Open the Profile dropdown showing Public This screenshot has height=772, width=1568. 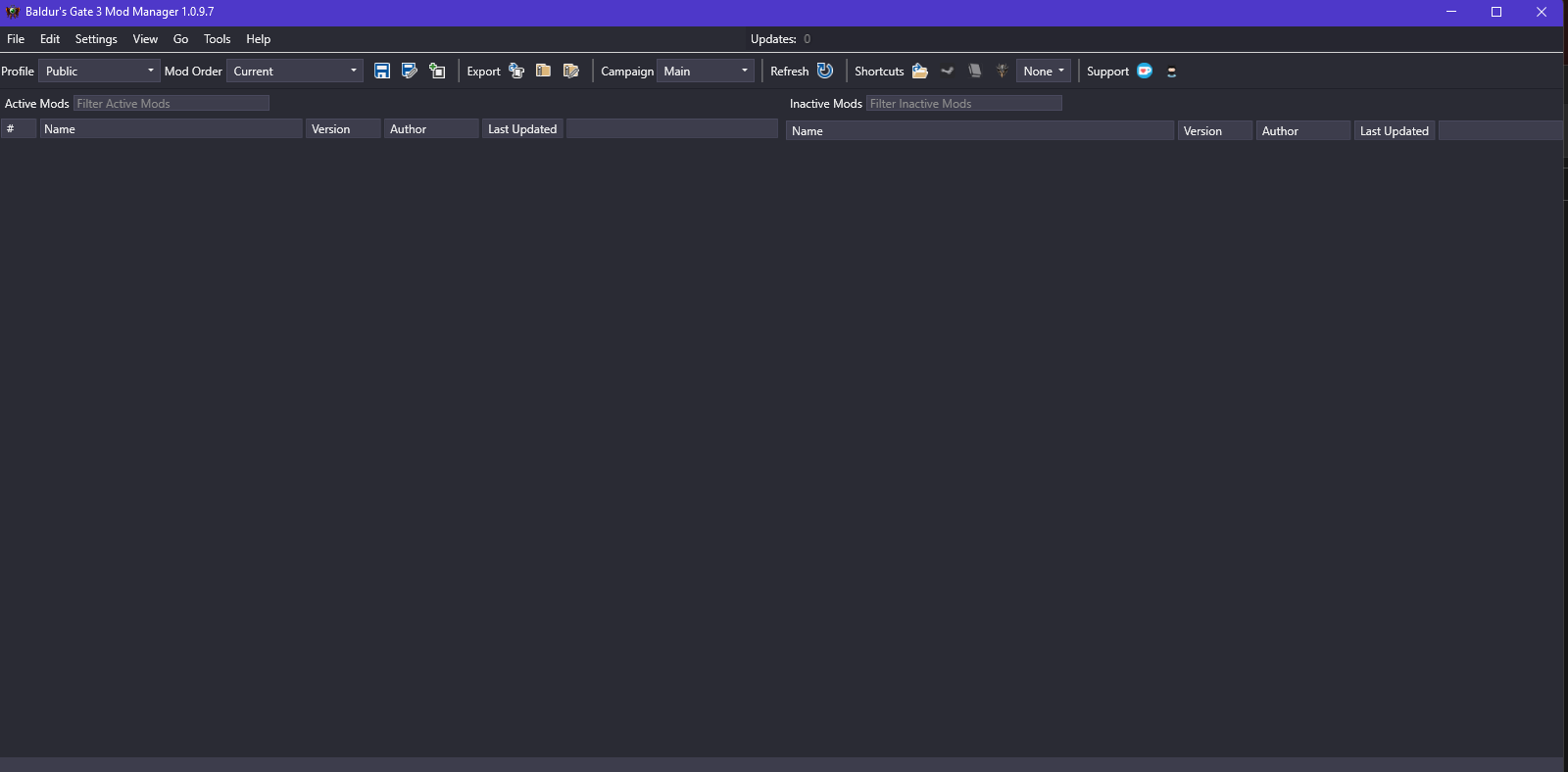pyautogui.click(x=98, y=71)
